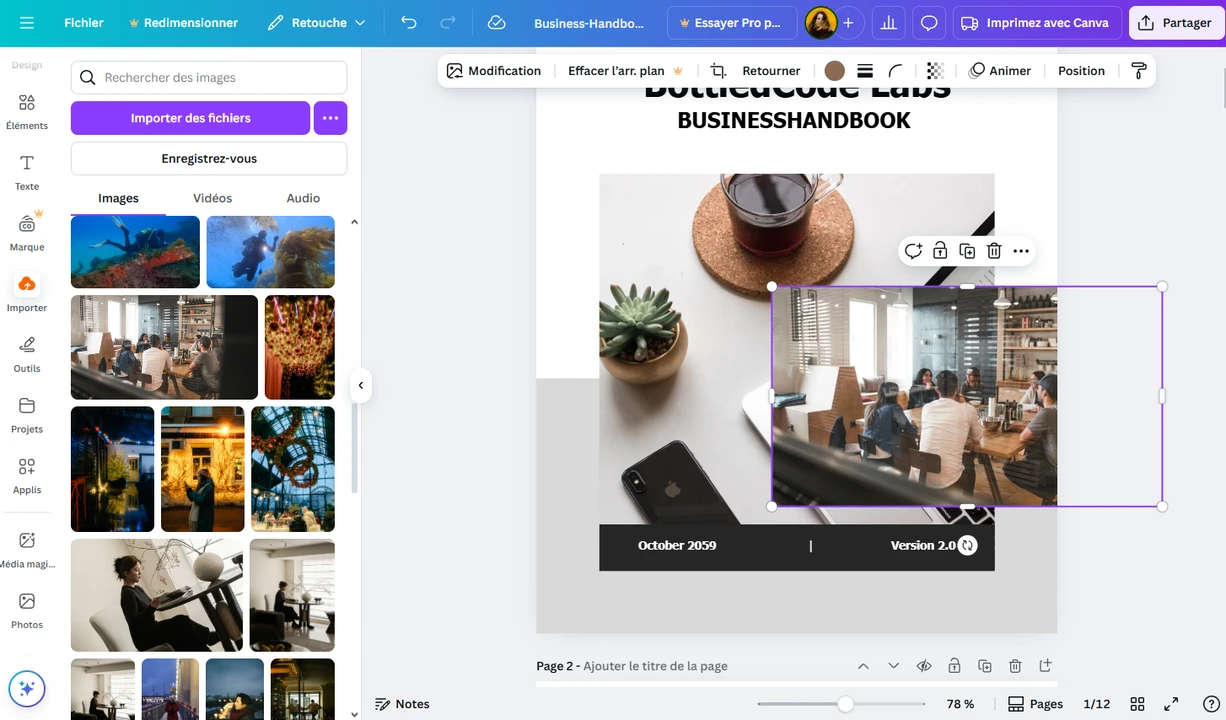The height and width of the screenshot is (720, 1226).
Task: Hide Page 2 with eye icon
Action: click(924, 666)
